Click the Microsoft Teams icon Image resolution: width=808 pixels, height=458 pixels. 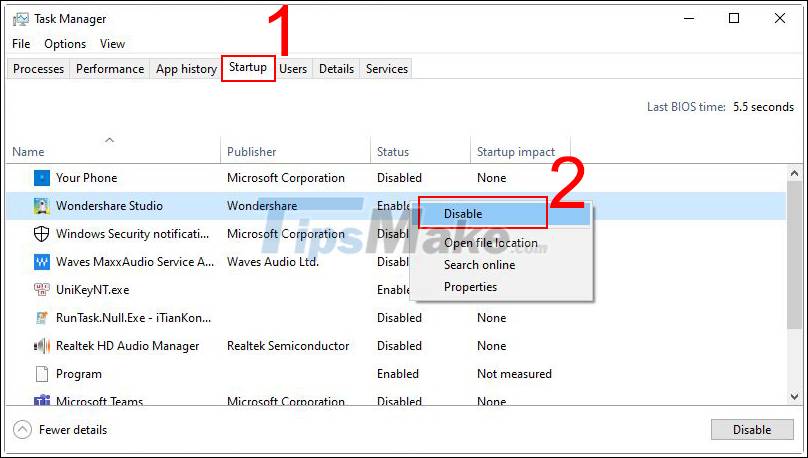[42, 400]
